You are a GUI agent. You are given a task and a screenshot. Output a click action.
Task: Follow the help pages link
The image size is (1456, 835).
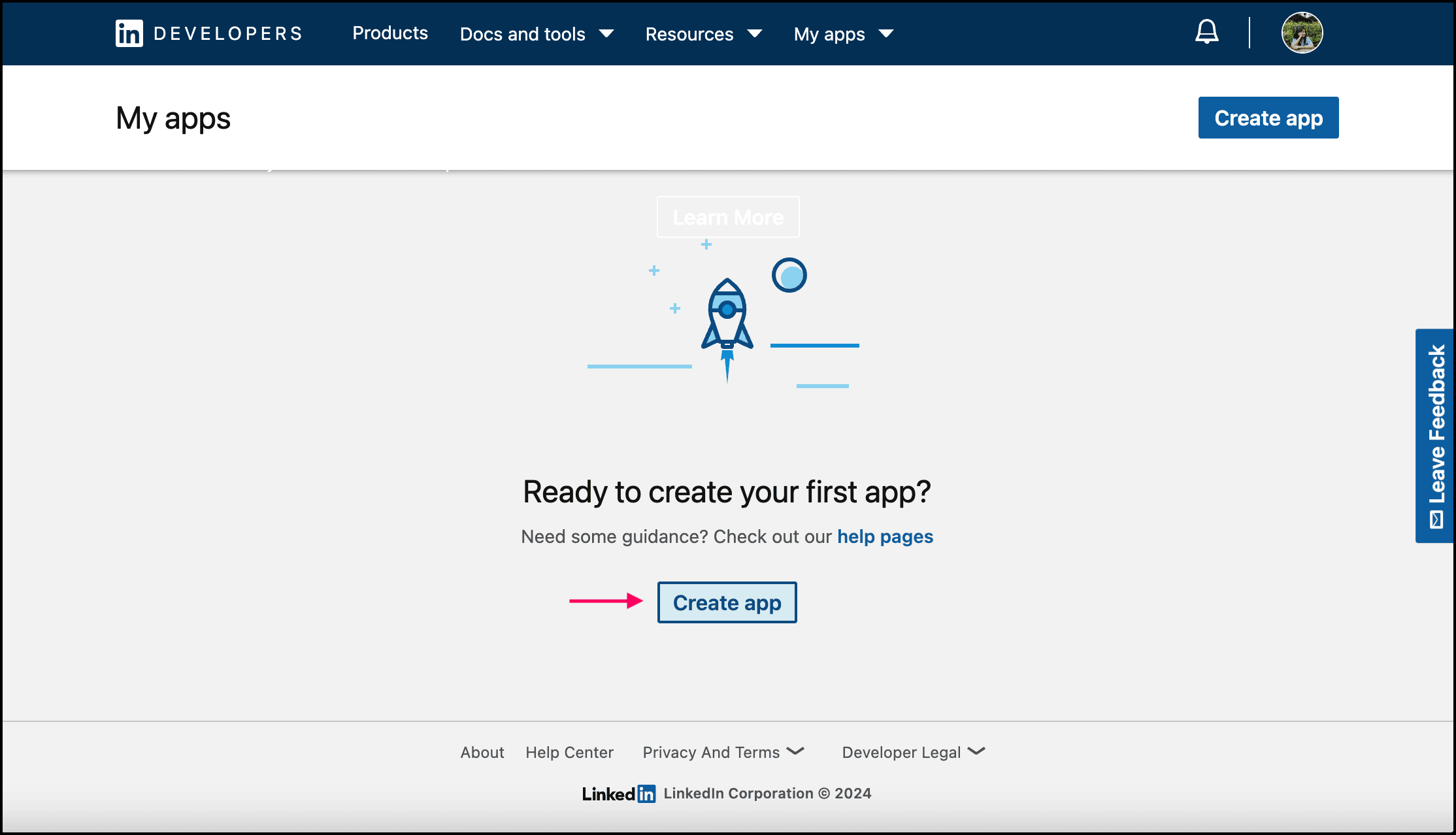coord(885,536)
